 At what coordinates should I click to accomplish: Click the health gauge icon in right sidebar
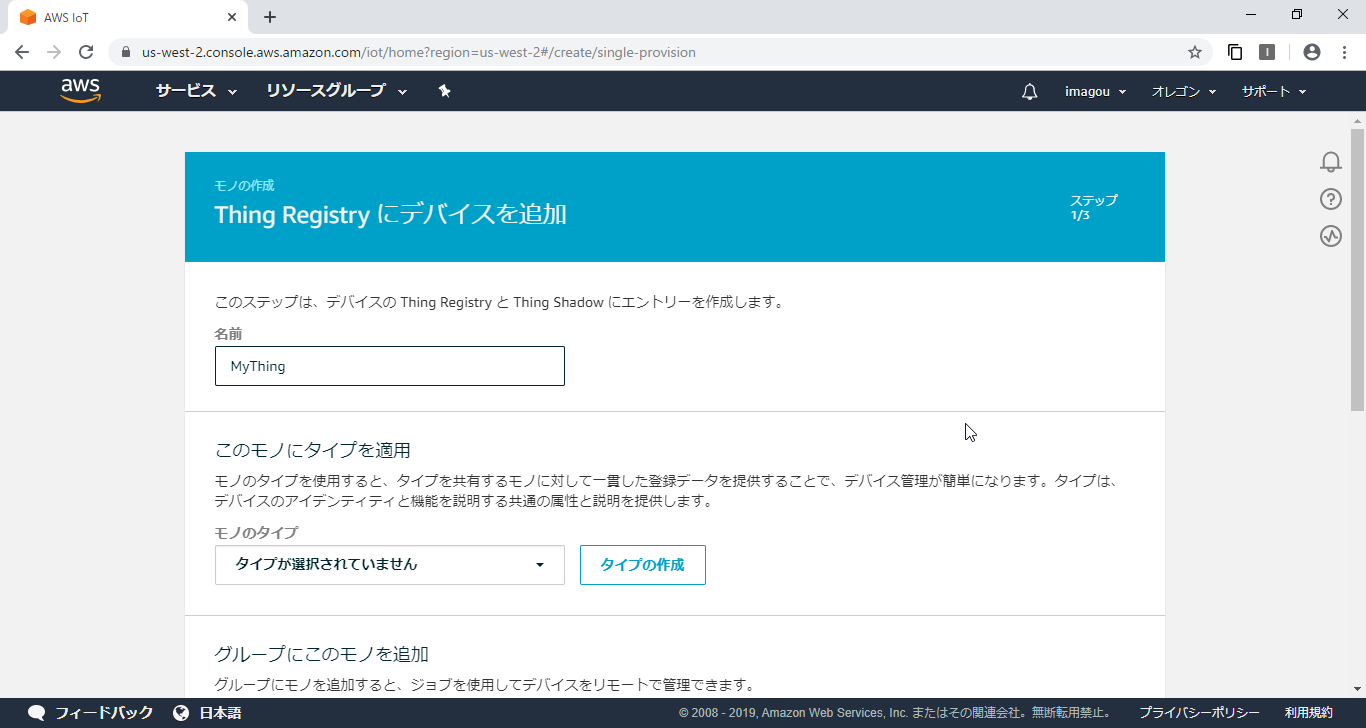click(1330, 236)
